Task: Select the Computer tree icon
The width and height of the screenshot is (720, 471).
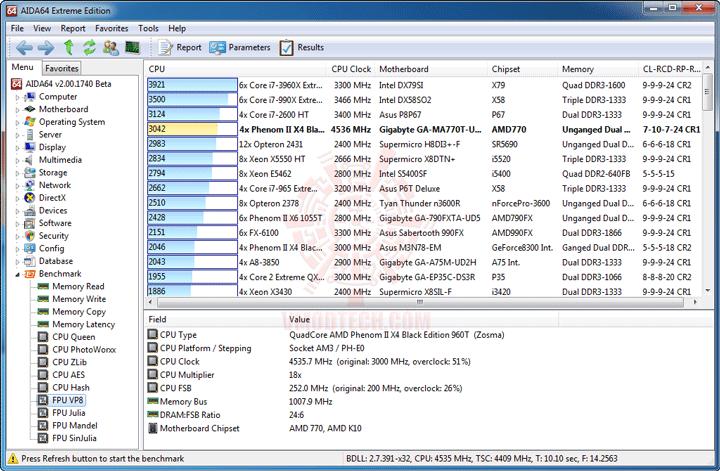Action: [x=30, y=96]
